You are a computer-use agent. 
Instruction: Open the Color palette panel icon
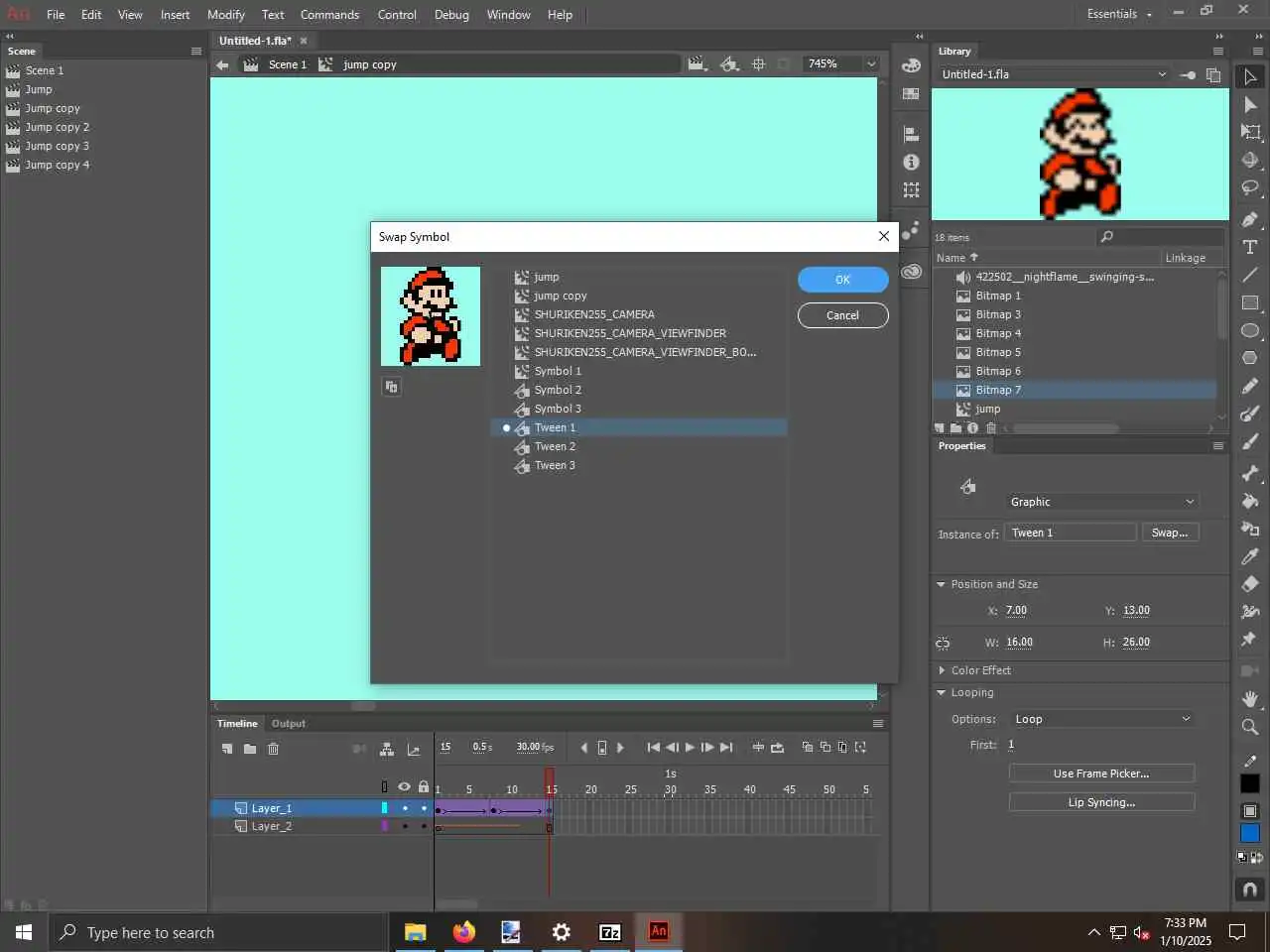[x=911, y=65]
